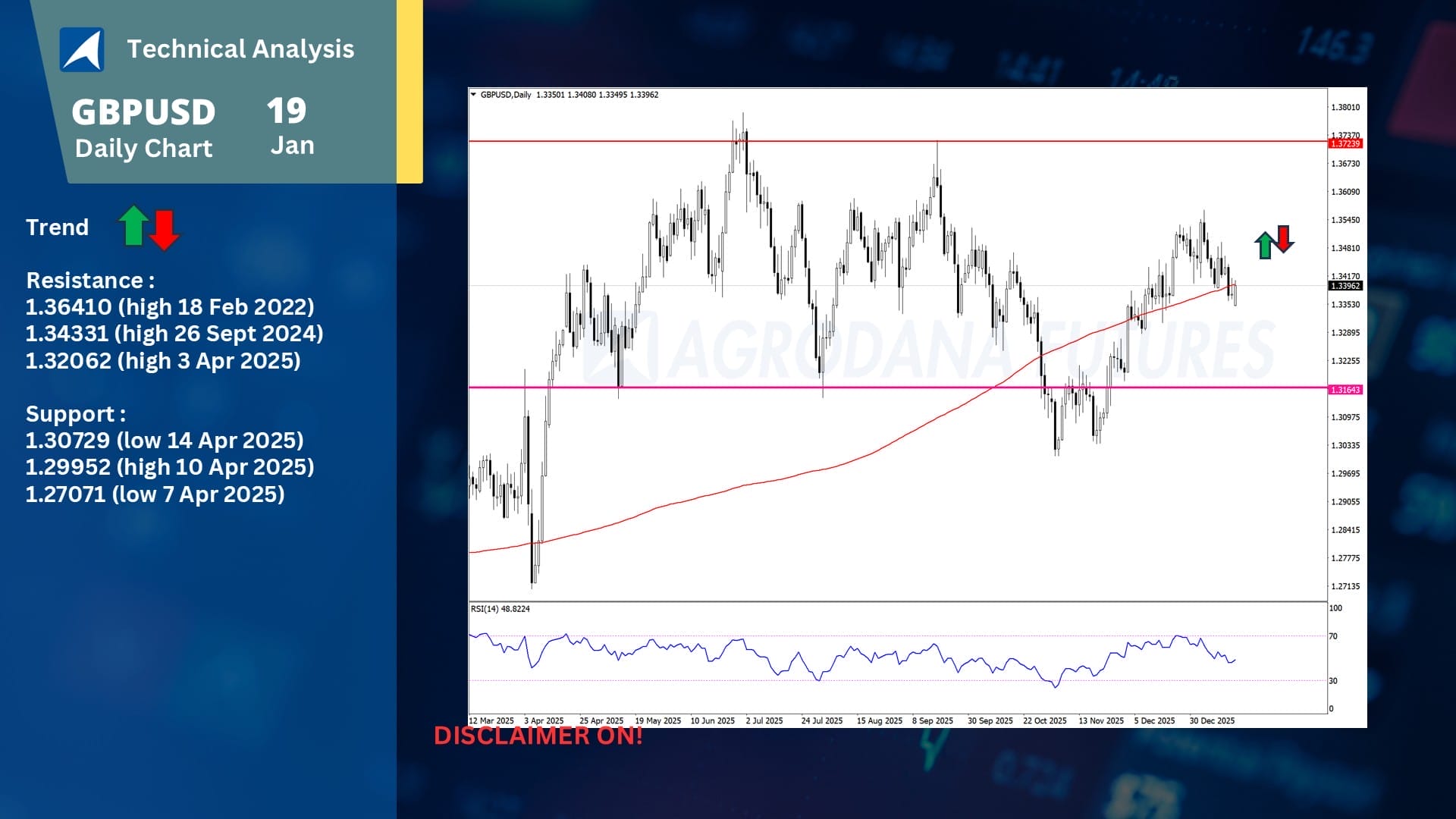Click the DISCLAIMER ON! text
This screenshot has height=819, width=1456.
click(538, 736)
